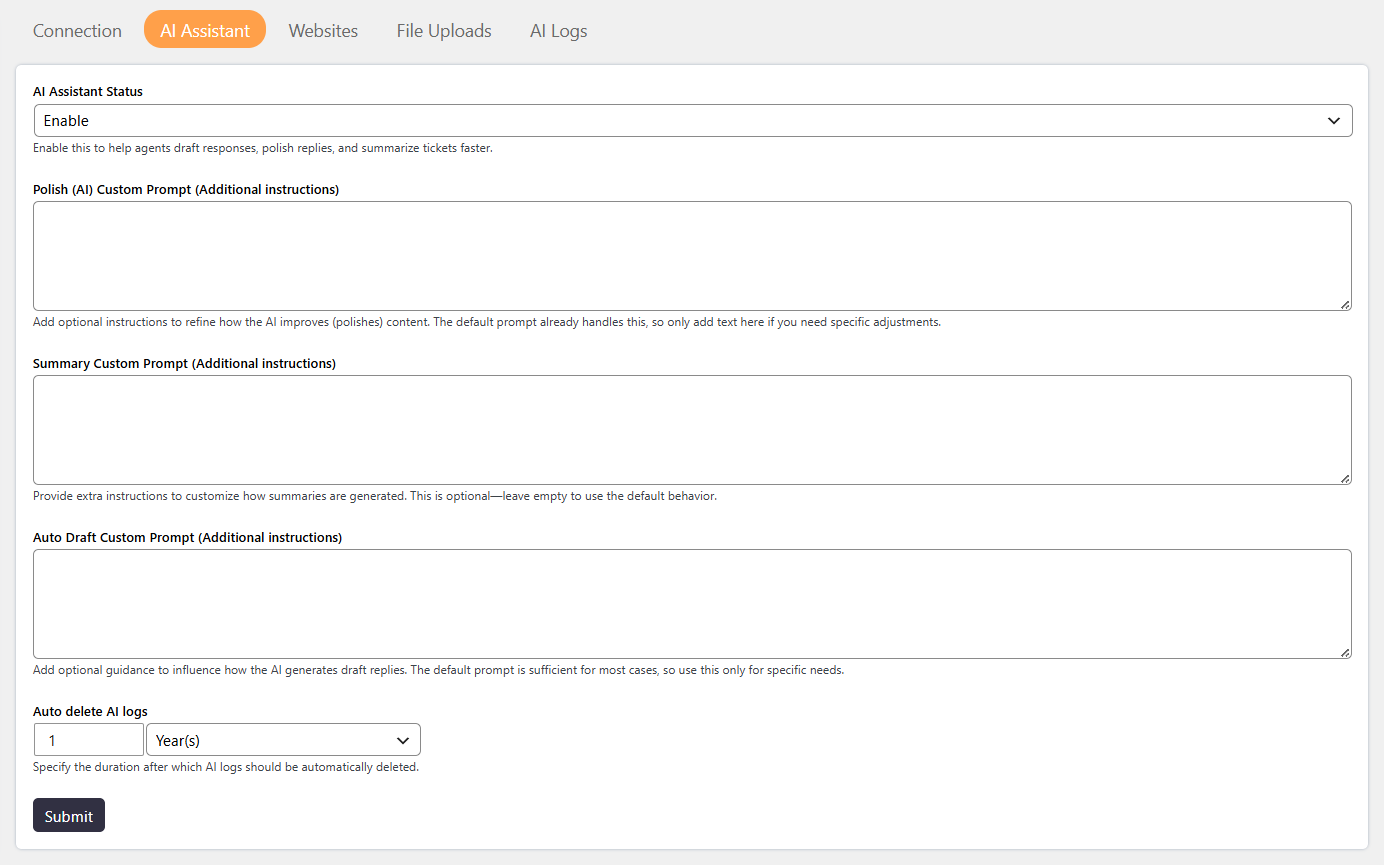Open the AI Assistant Status dropdown
Viewport: 1384px width, 865px height.
(x=693, y=121)
